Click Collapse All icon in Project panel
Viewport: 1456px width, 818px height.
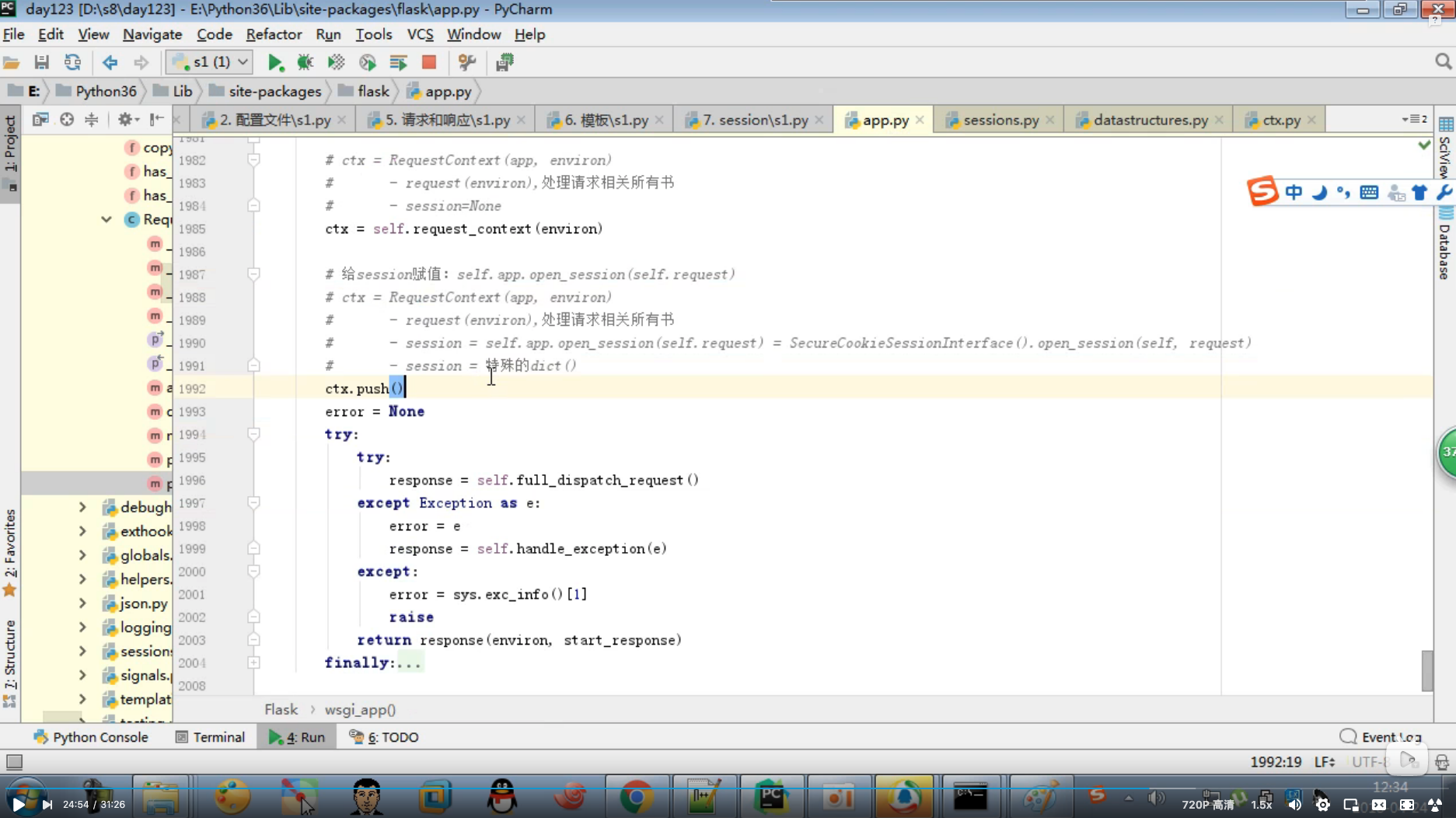pyautogui.click(x=92, y=119)
